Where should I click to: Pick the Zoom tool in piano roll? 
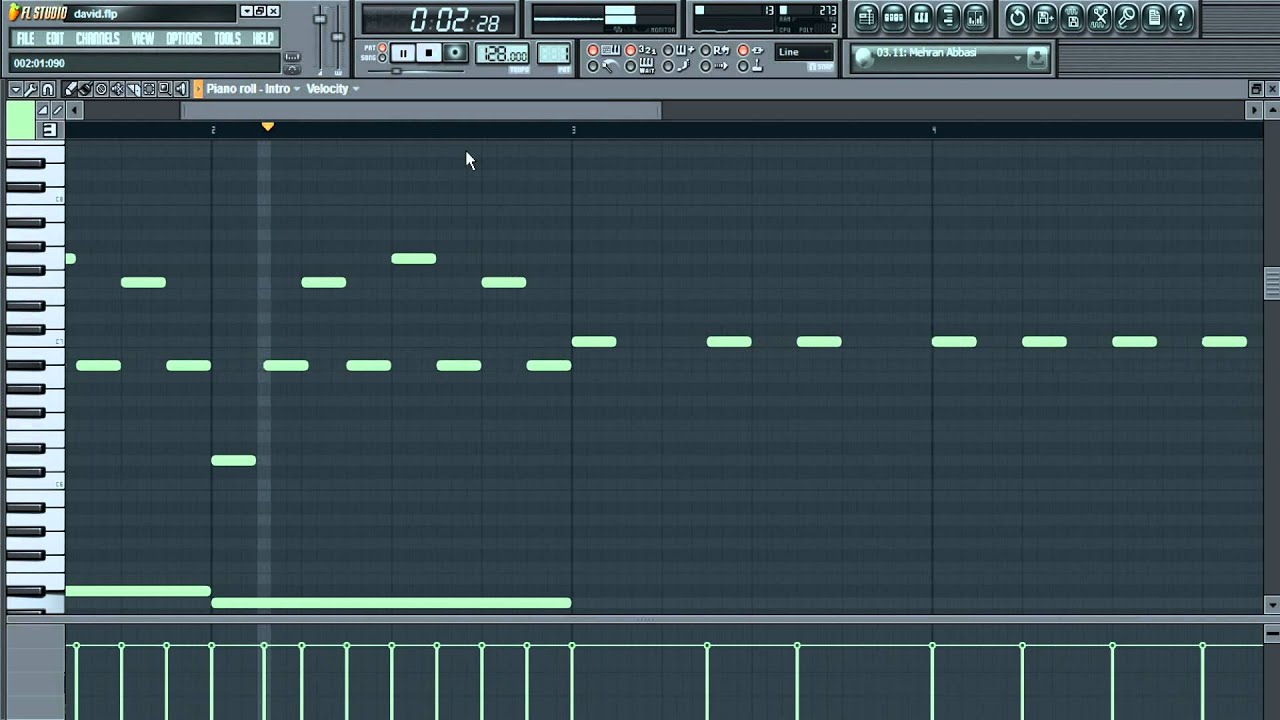click(165, 89)
